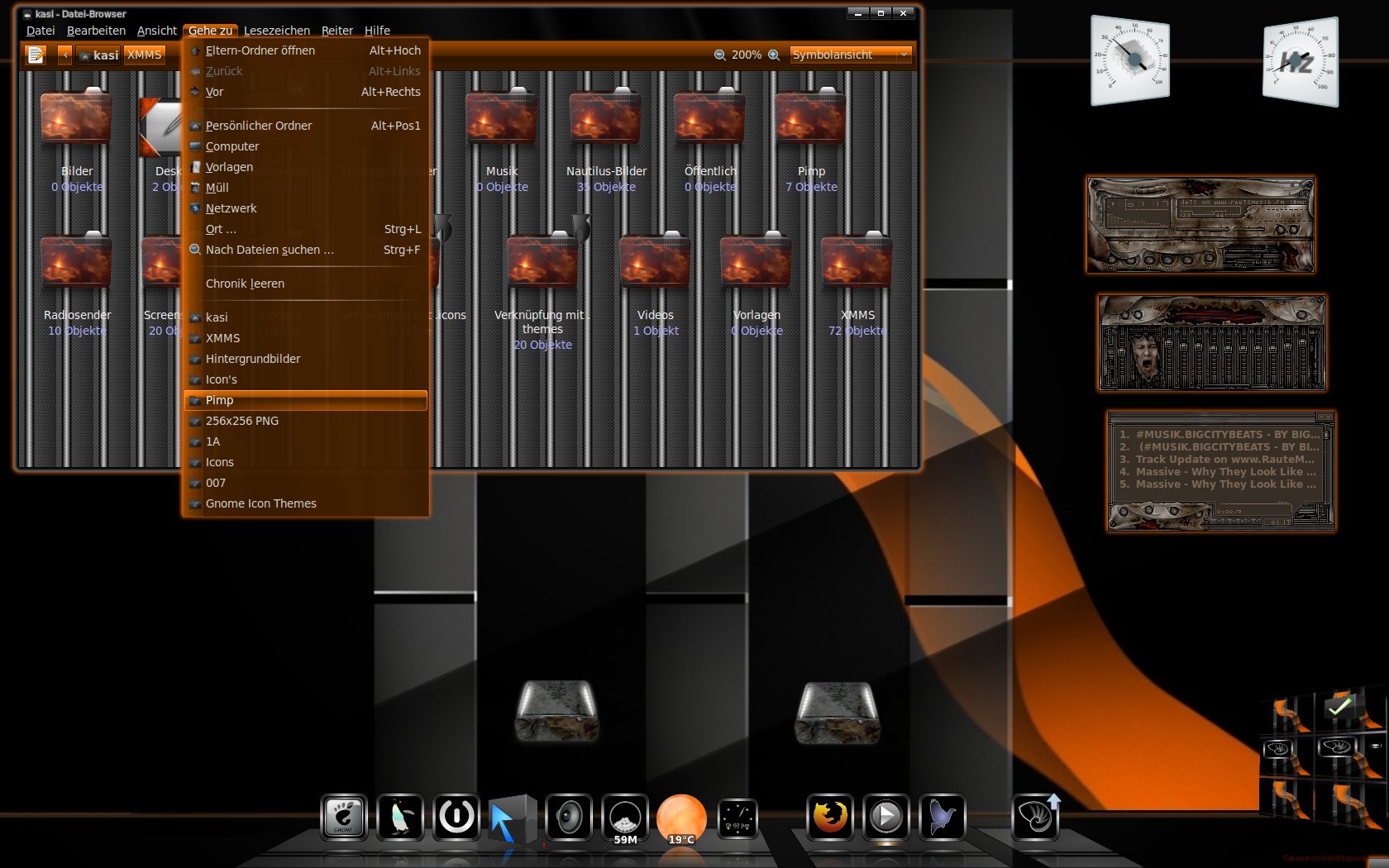Choose 'Eltern-Ordner öffnen' menu entry
The height and width of the screenshot is (868, 1389).
pos(306,50)
